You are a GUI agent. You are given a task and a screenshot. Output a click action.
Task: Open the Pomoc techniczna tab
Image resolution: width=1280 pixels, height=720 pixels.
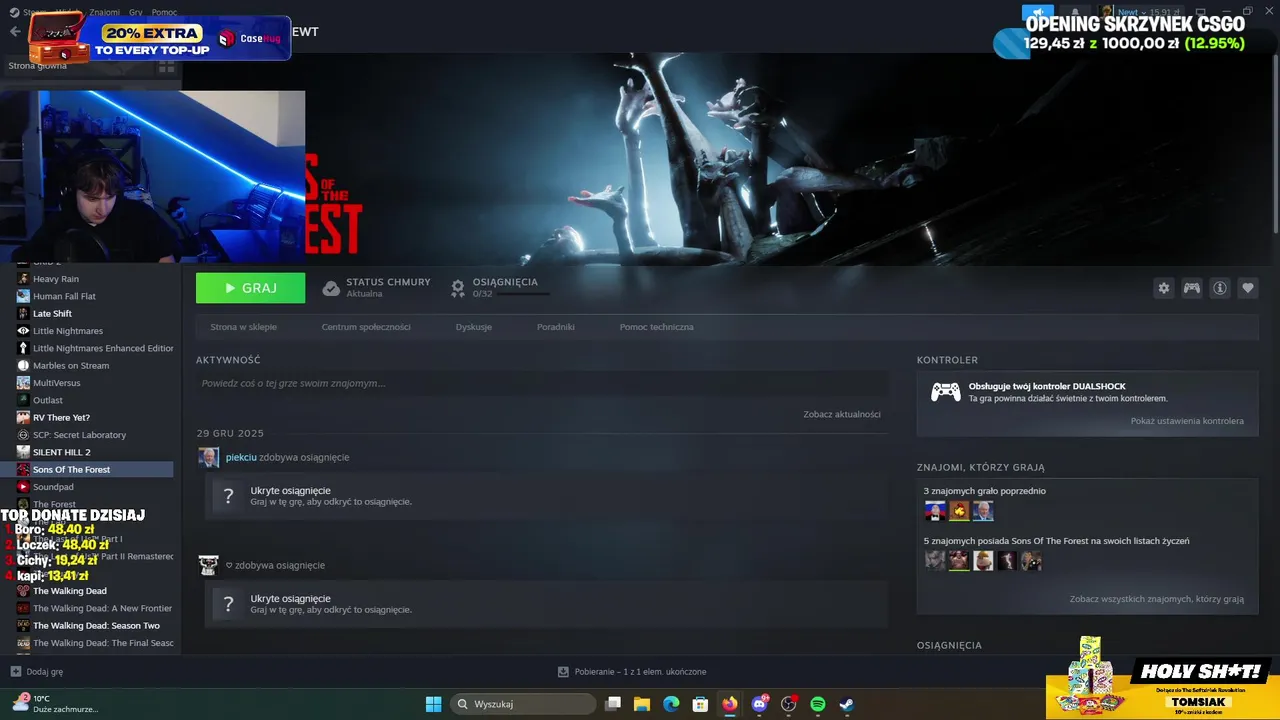[656, 327]
